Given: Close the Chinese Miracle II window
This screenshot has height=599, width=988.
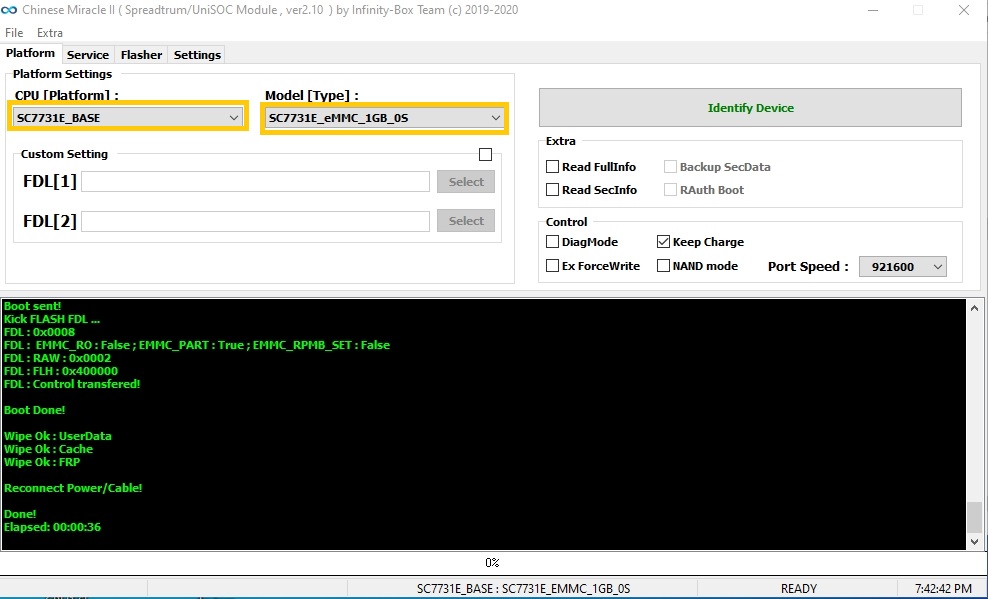Looking at the screenshot, I should tap(964, 10).
